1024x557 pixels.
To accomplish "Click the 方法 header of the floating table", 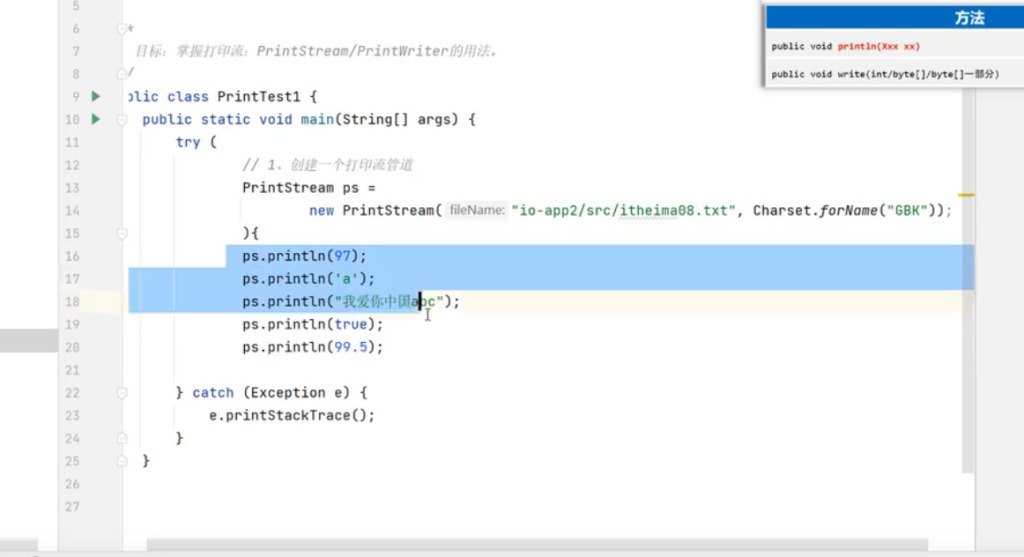I will tap(968, 18).
